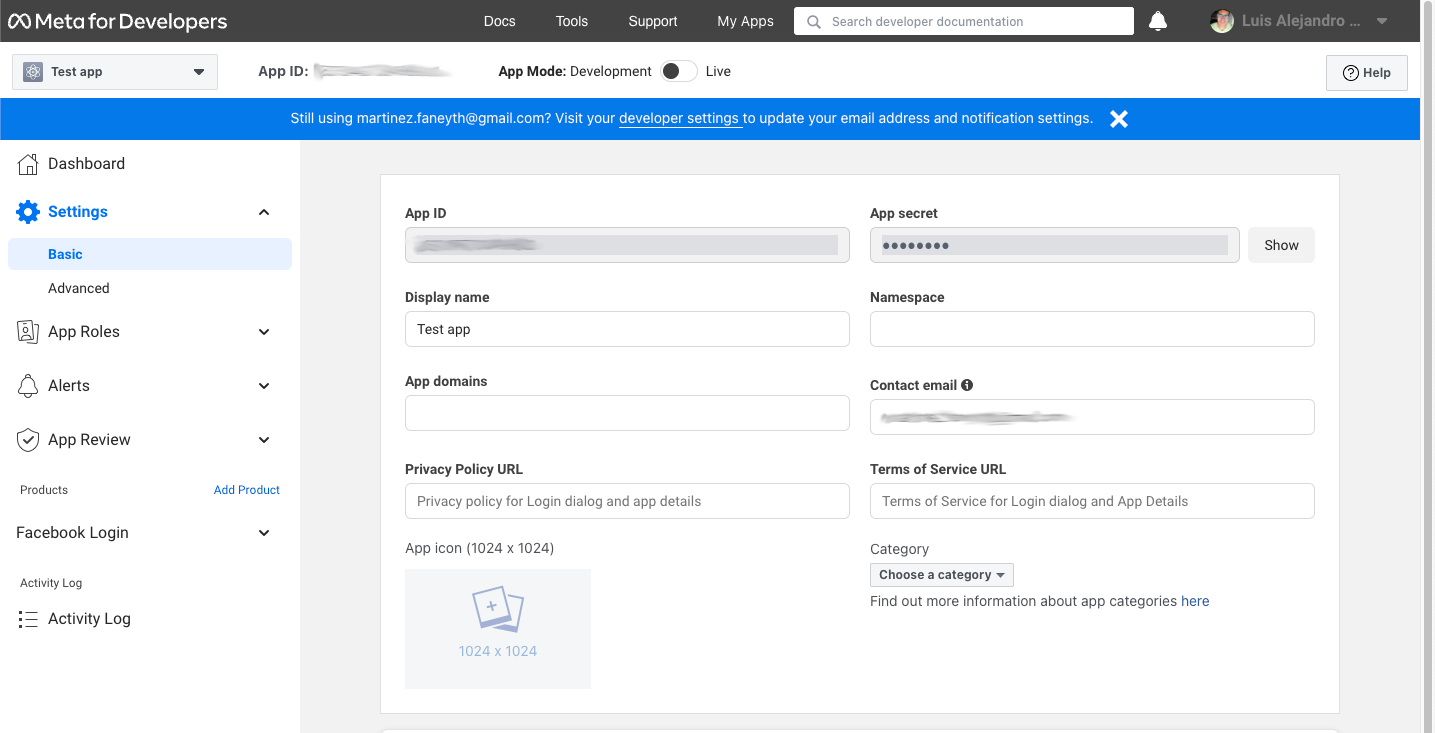Click the Dashboard house icon
The image size is (1435, 733).
28,164
